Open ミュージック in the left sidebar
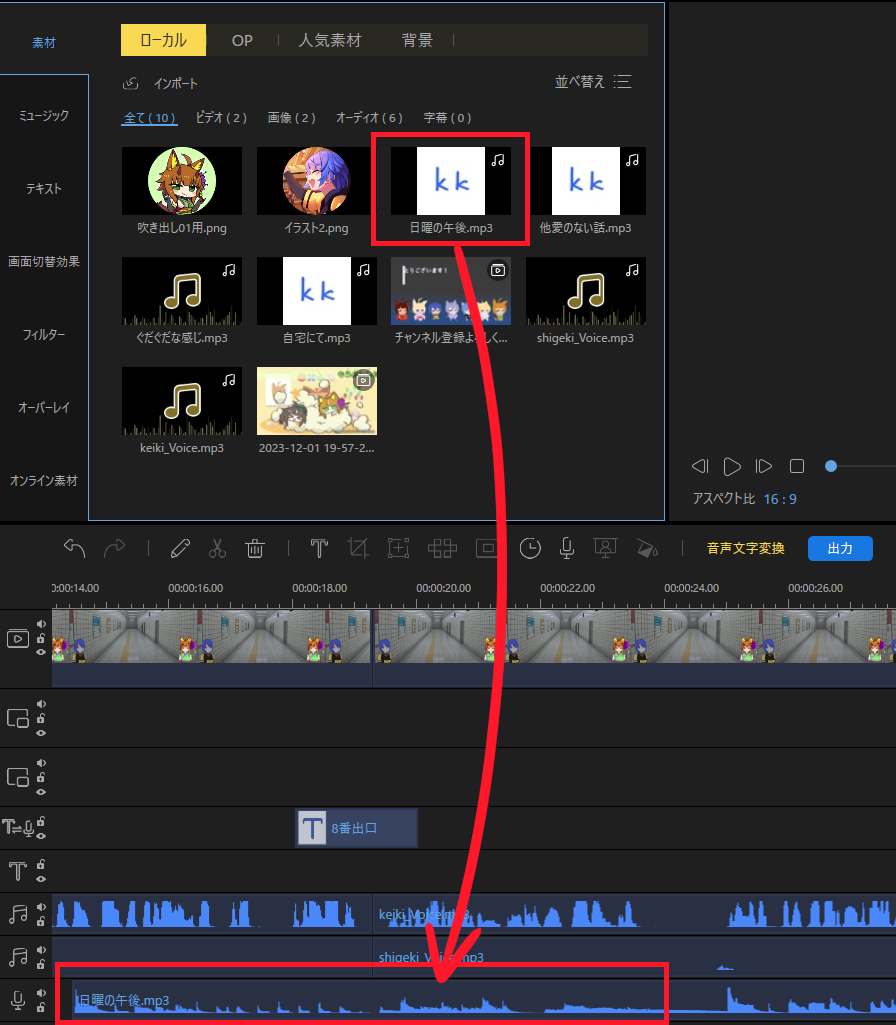This screenshot has width=896, height=1025. [44, 116]
